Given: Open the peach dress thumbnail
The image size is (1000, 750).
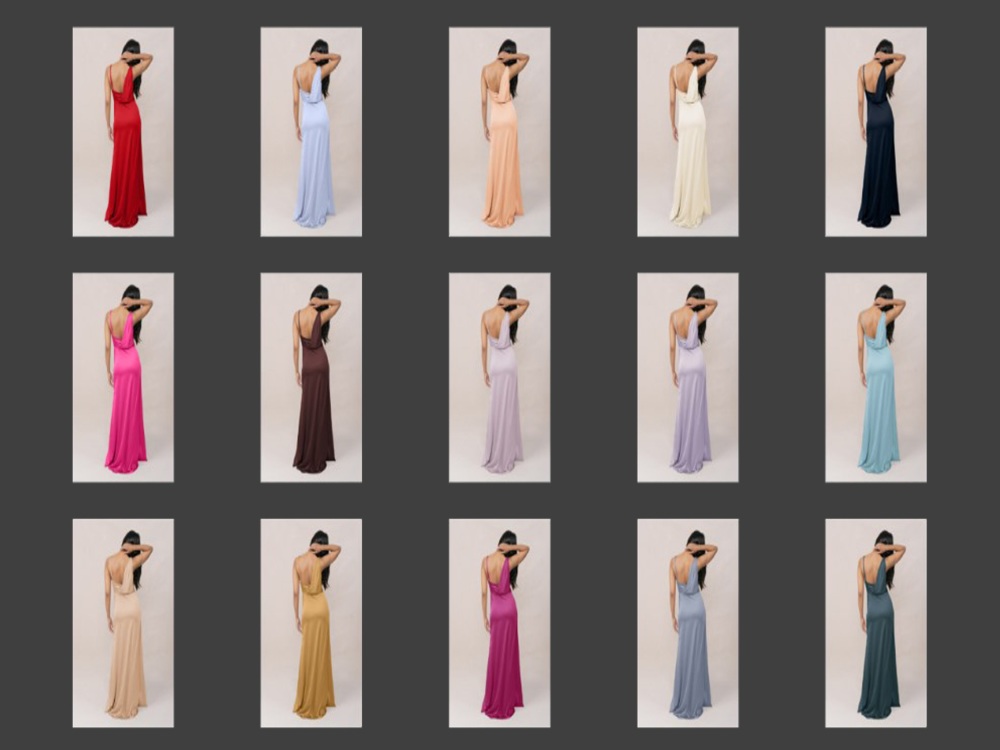Looking at the screenshot, I should [499, 132].
